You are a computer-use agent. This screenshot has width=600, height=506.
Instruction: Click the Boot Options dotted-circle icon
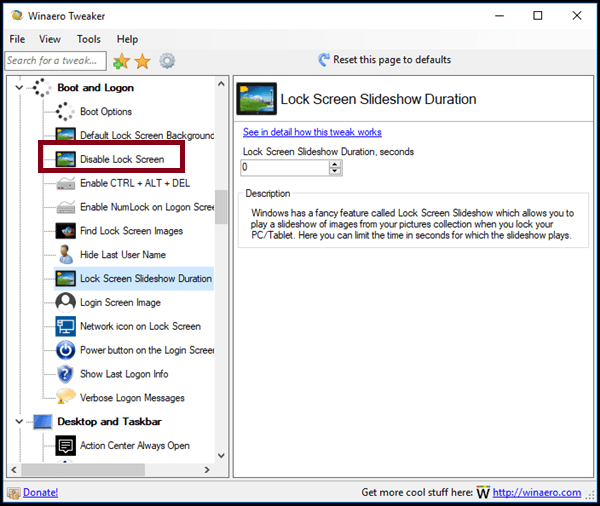[x=65, y=111]
